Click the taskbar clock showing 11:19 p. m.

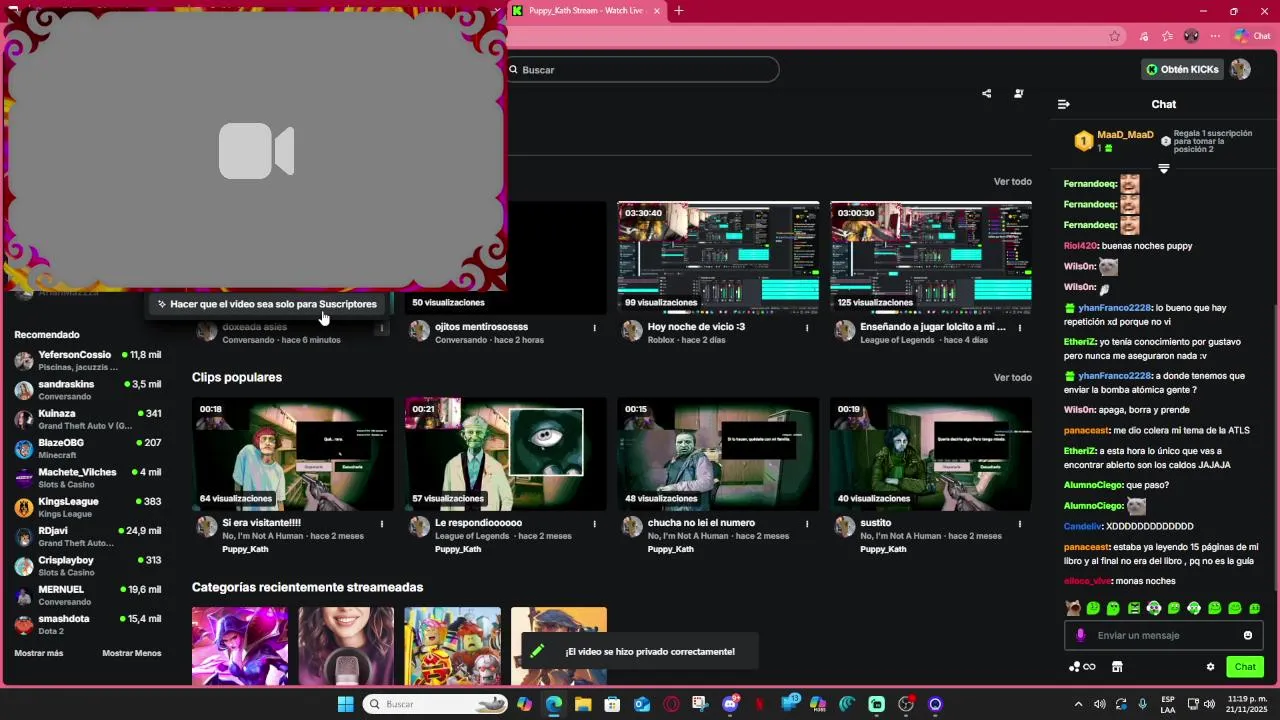point(1246,704)
